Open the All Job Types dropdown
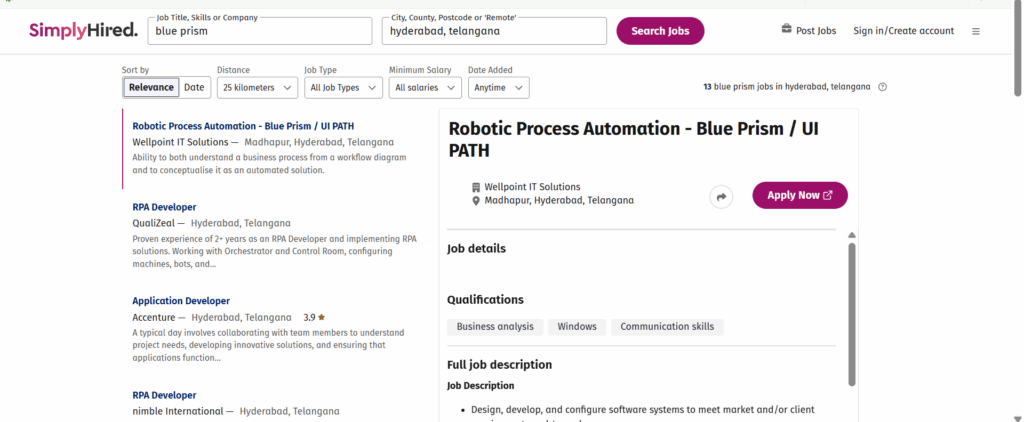Image resolution: width=1024 pixels, height=422 pixels. [344, 88]
